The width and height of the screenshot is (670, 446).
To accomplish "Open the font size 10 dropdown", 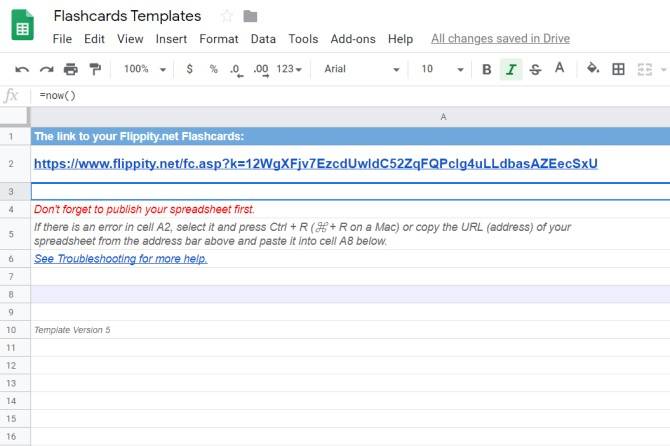I will [x=442, y=69].
